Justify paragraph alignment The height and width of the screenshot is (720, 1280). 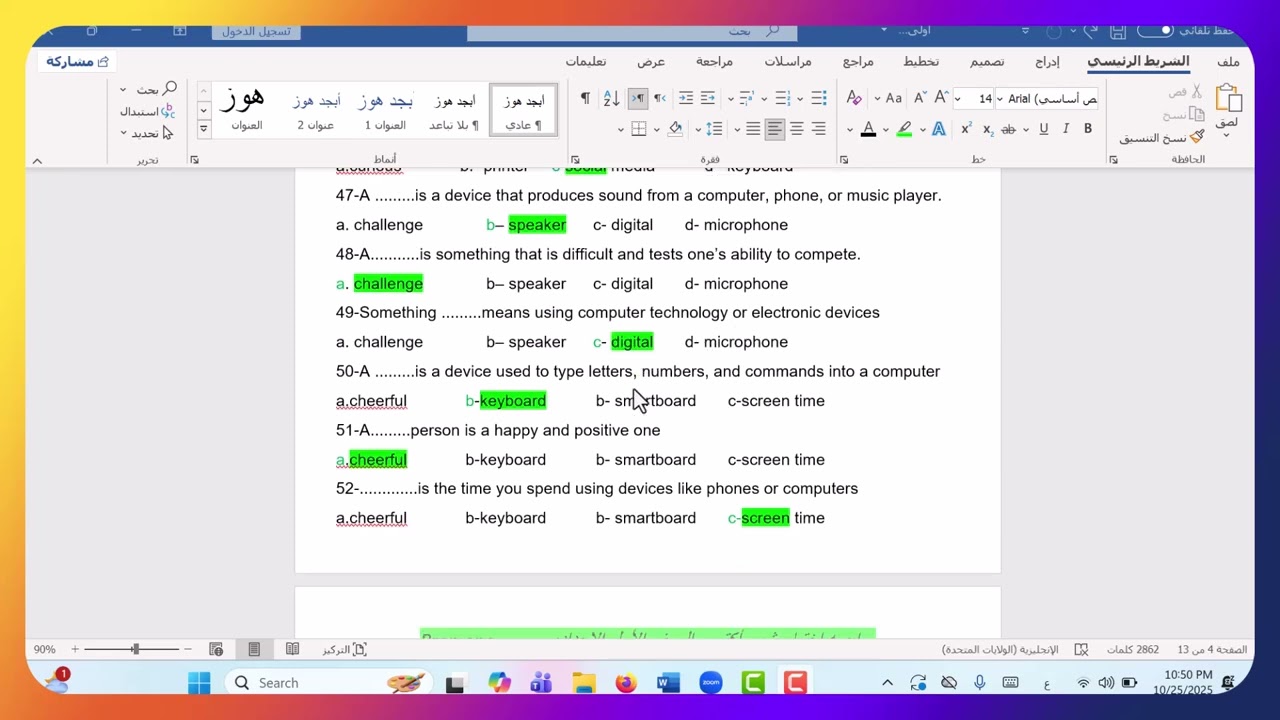point(753,129)
